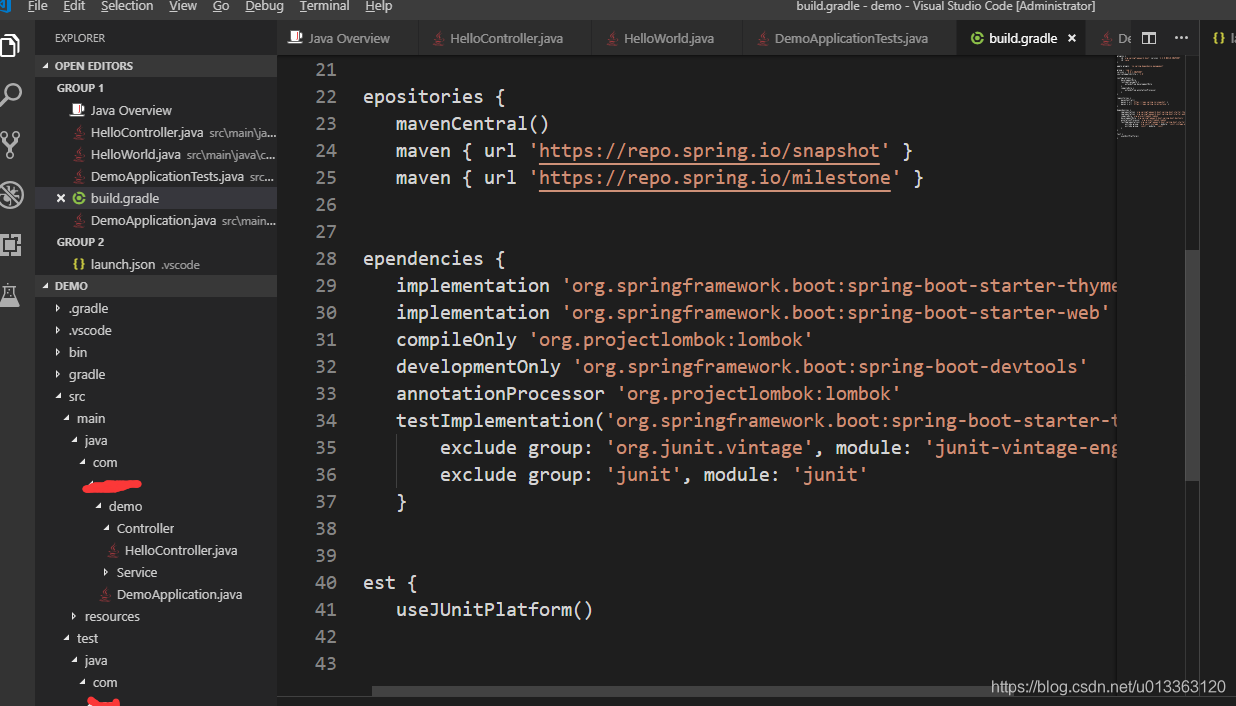
Task: Click the Java icon beside DemoApplication.java in file tree
Action: pyautogui.click(x=105, y=594)
